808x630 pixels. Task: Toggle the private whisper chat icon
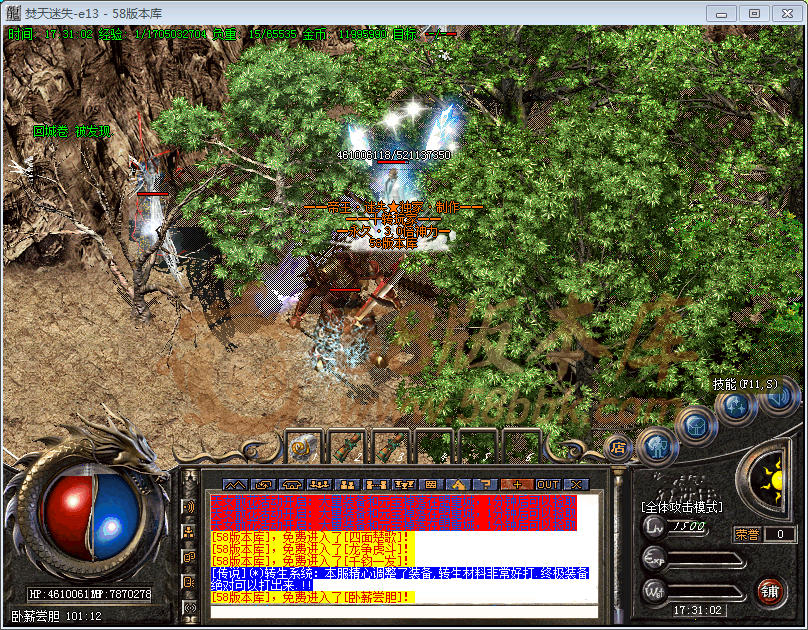coord(190,582)
